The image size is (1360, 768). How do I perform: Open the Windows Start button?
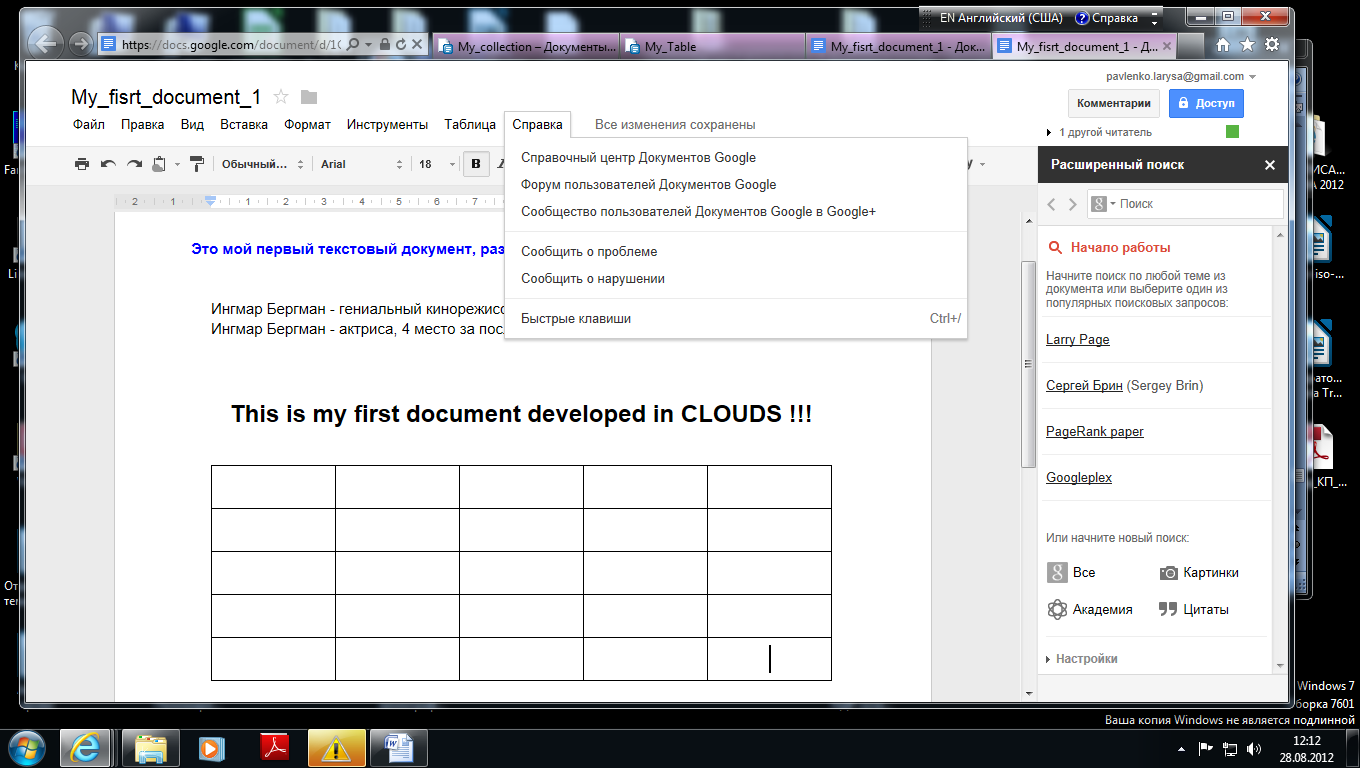tap(27, 747)
